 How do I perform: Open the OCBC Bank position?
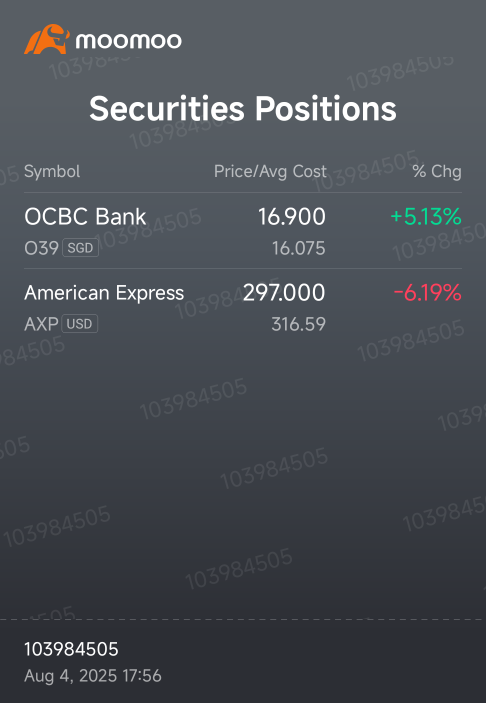pos(243,231)
